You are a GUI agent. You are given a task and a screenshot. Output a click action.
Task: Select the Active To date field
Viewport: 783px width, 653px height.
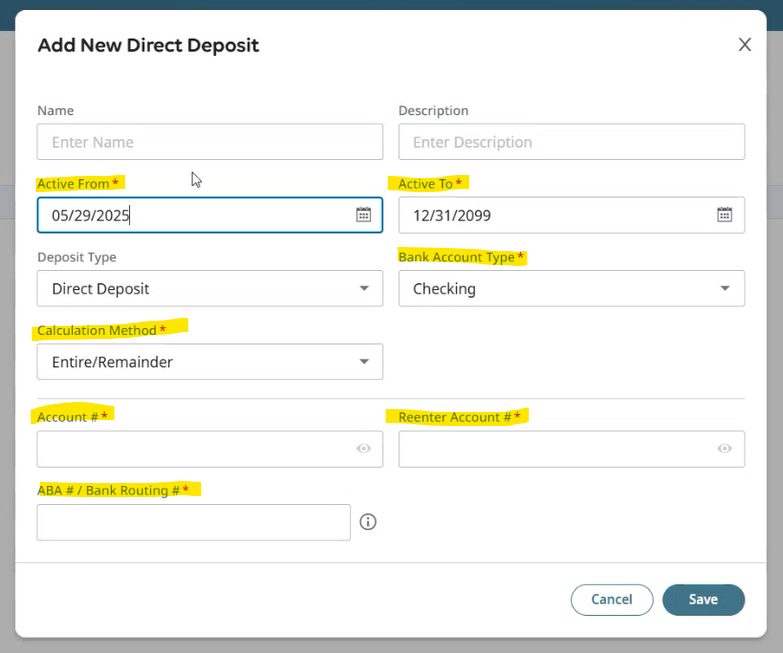pyautogui.click(x=571, y=215)
